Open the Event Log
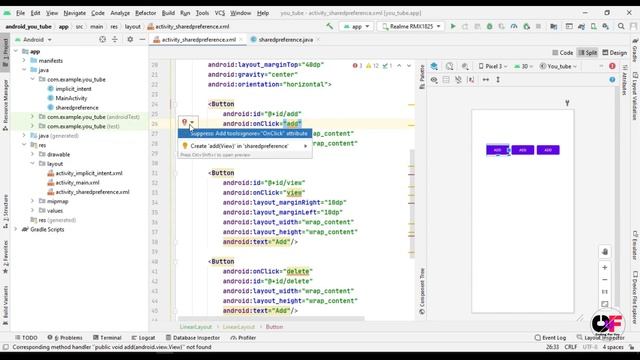This screenshot has width=640, height=360. pyautogui.click(x=550, y=338)
